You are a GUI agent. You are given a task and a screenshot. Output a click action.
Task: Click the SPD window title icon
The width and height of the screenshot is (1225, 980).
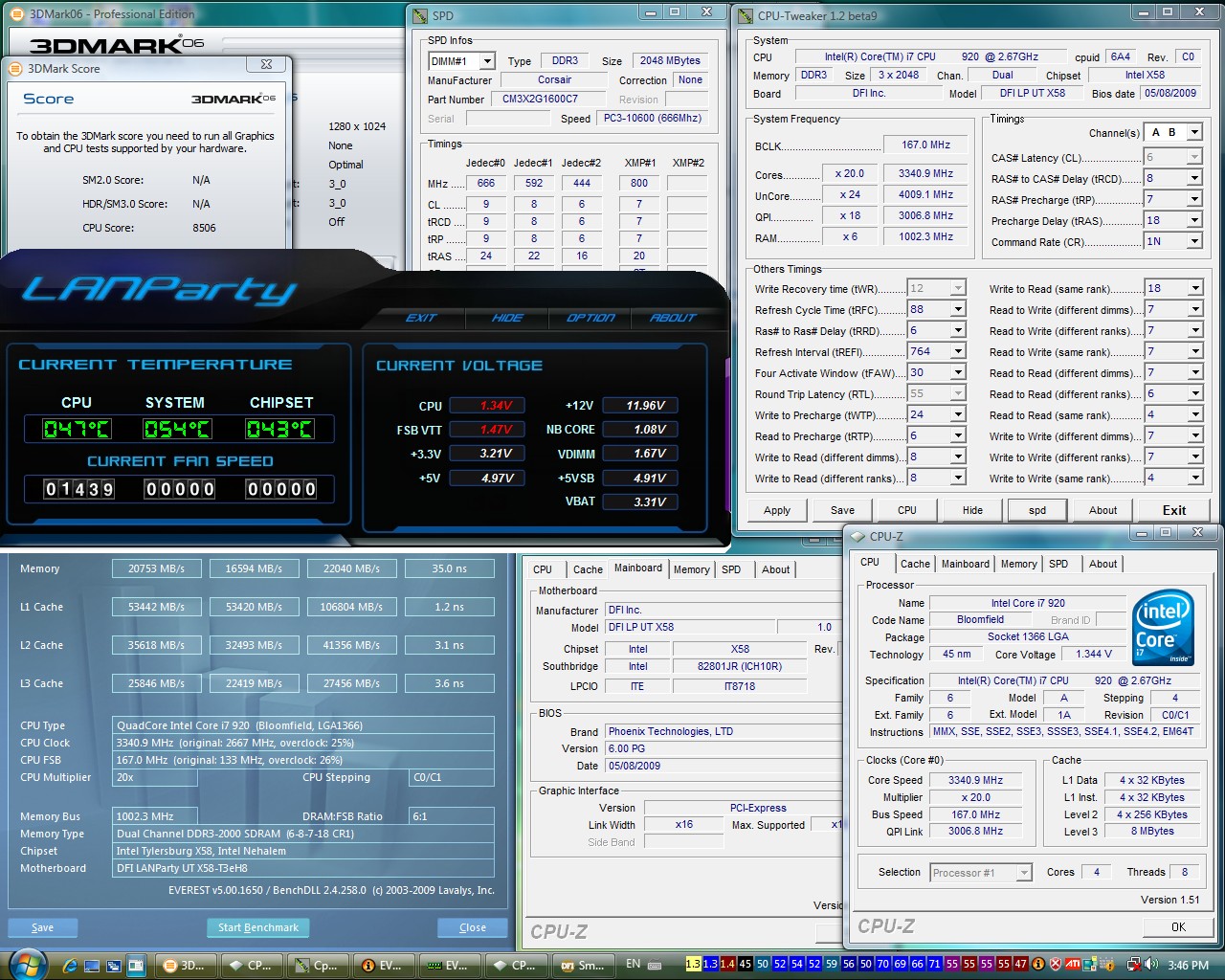coord(420,15)
